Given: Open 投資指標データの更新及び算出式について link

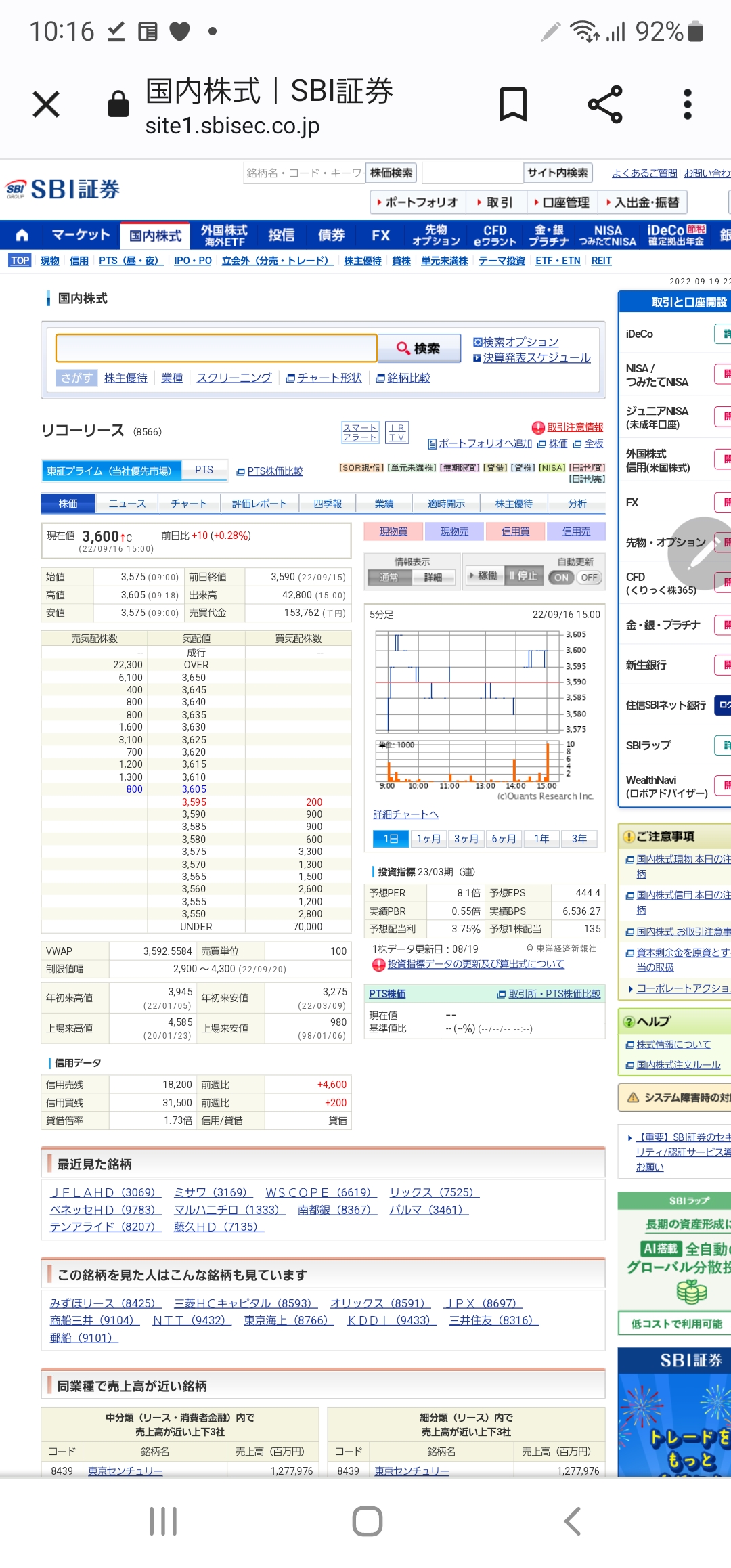Looking at the screenshot, I should tap(476, 963).
